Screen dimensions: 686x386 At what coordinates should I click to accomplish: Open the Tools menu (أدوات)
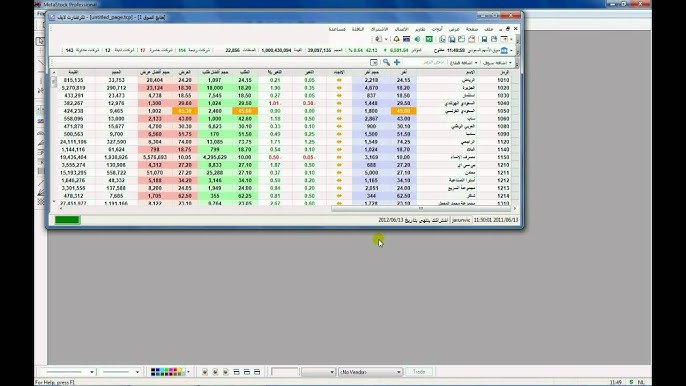pos(437,29)
